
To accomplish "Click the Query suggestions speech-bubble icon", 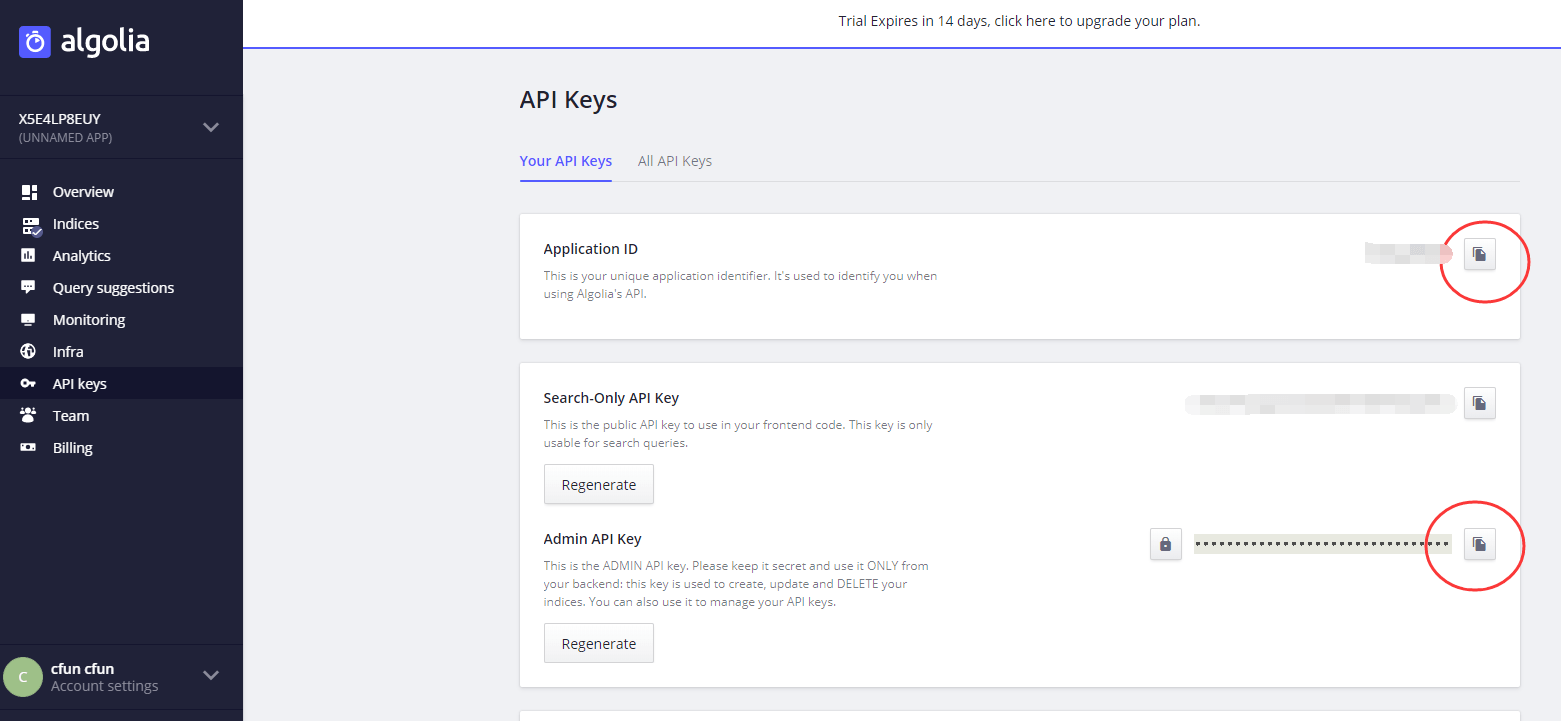I will coord(29,288).
